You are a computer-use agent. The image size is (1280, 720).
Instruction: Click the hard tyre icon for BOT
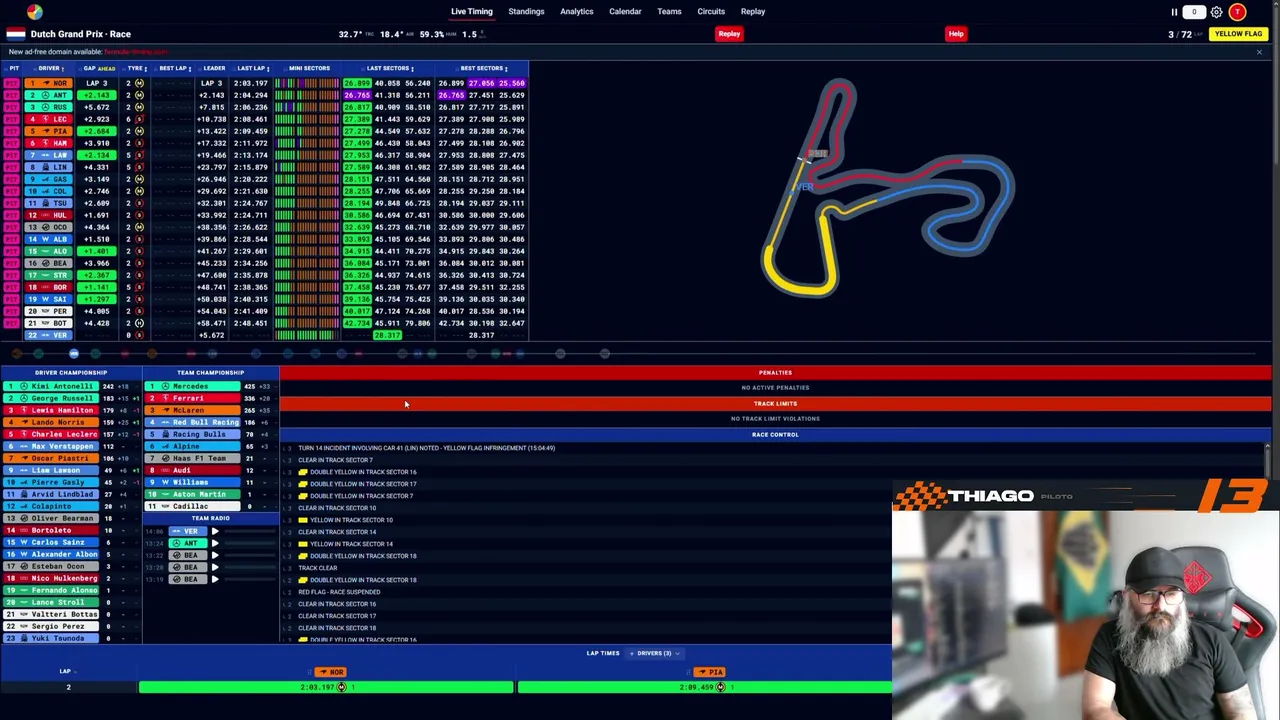139,324
